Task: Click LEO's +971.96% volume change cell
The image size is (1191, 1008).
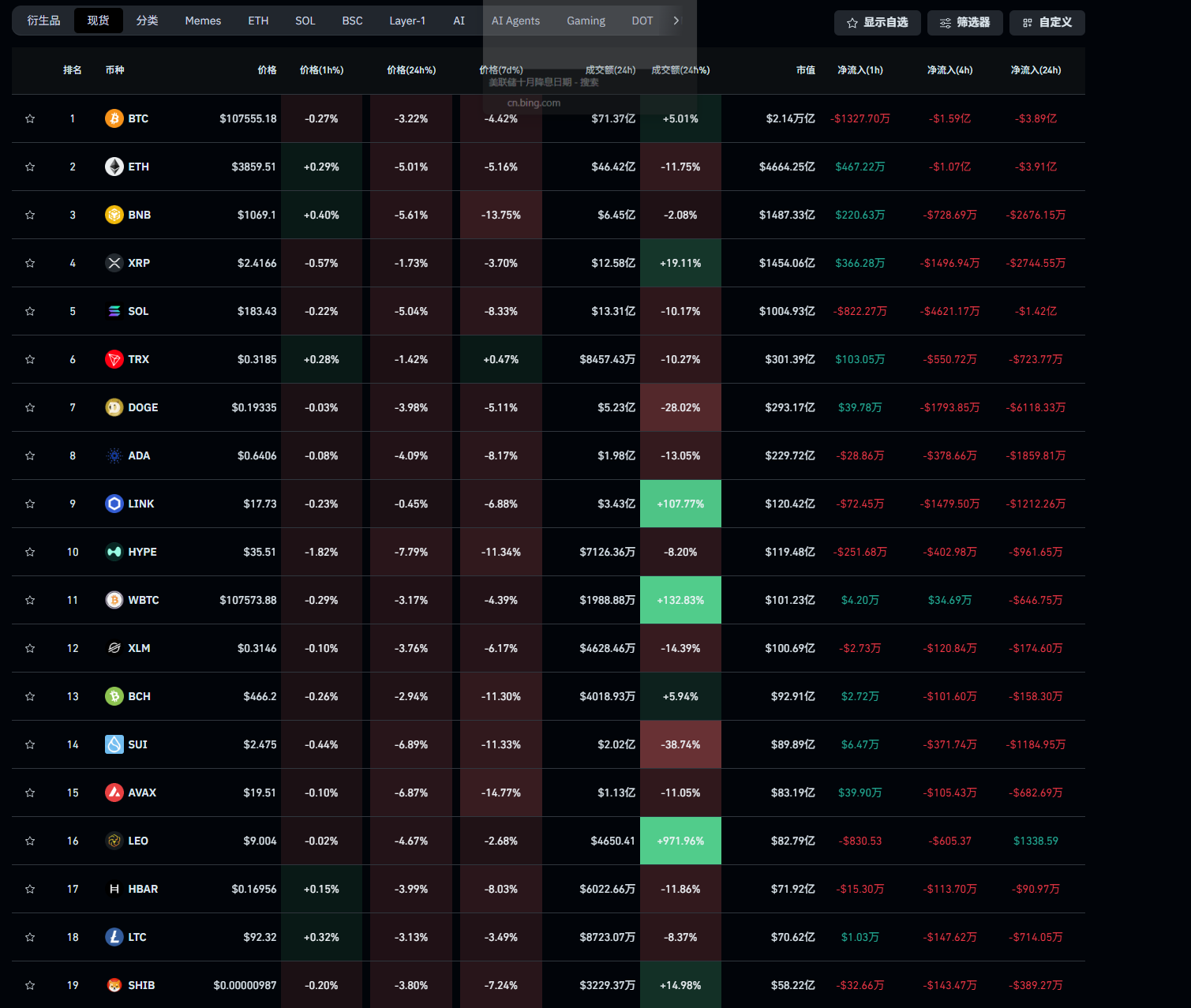Action: (680, 841)
